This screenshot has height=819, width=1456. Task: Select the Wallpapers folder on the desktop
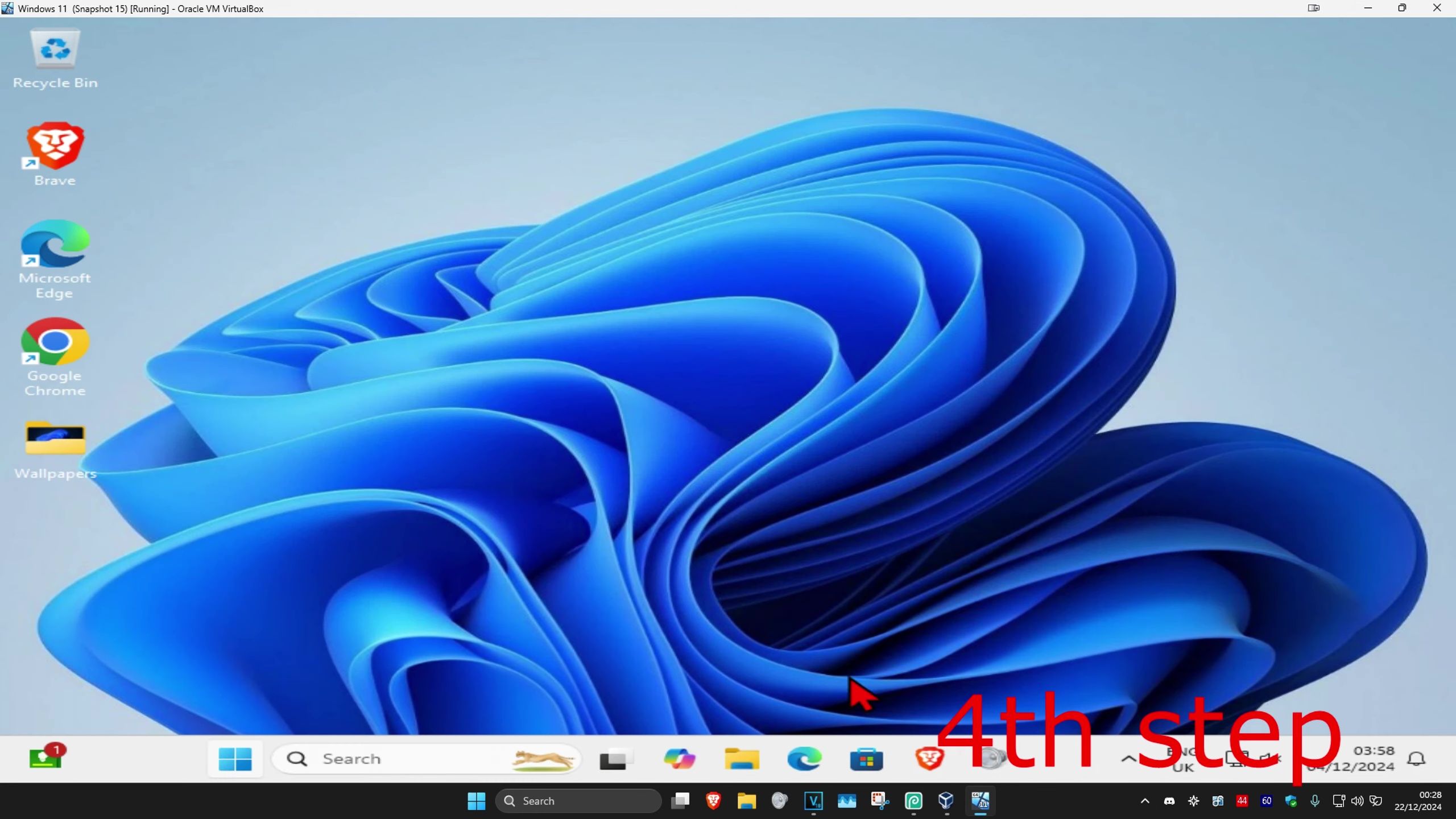55,450
